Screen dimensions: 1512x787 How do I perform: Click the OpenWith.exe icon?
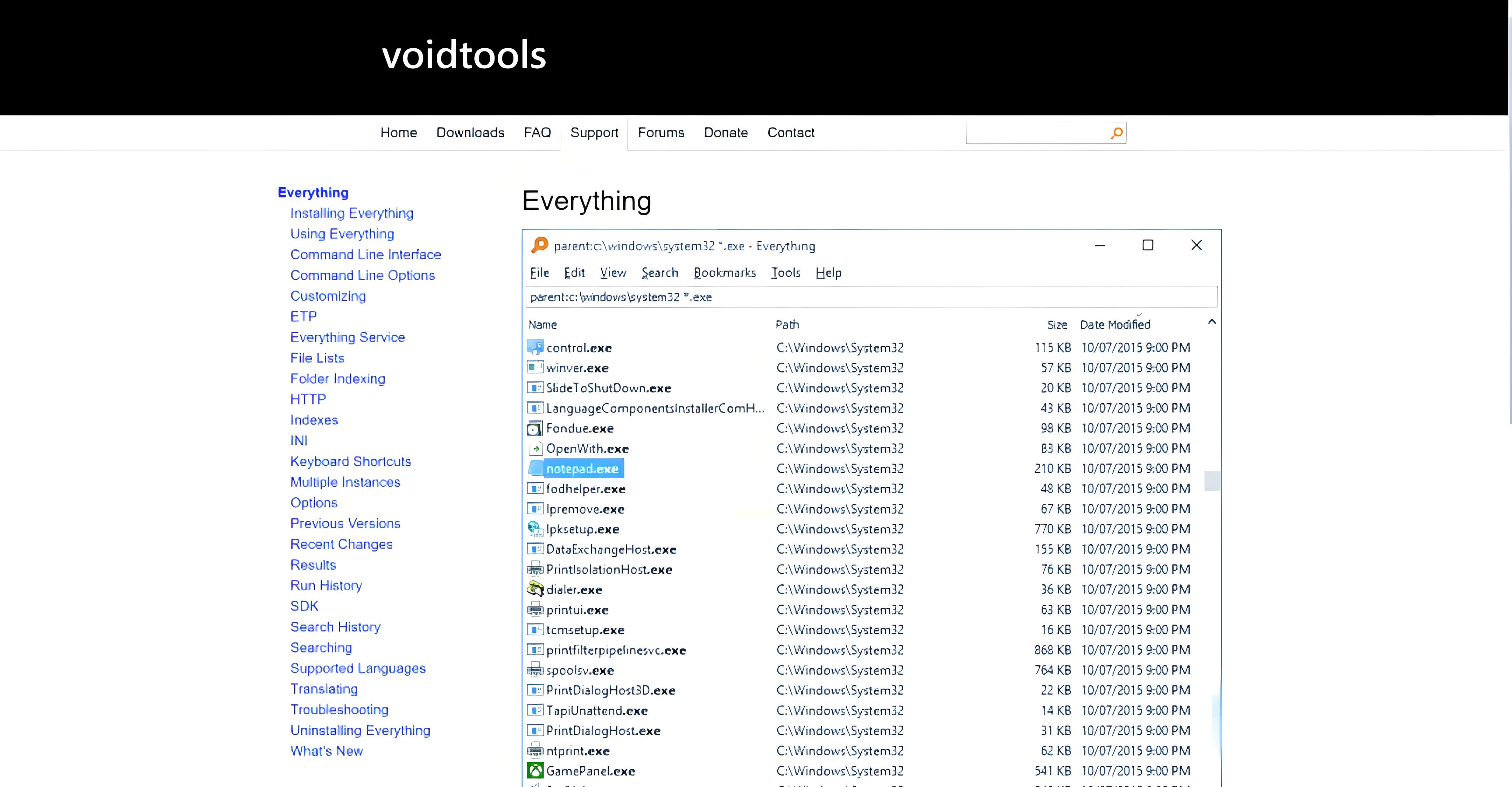(535, 449)
